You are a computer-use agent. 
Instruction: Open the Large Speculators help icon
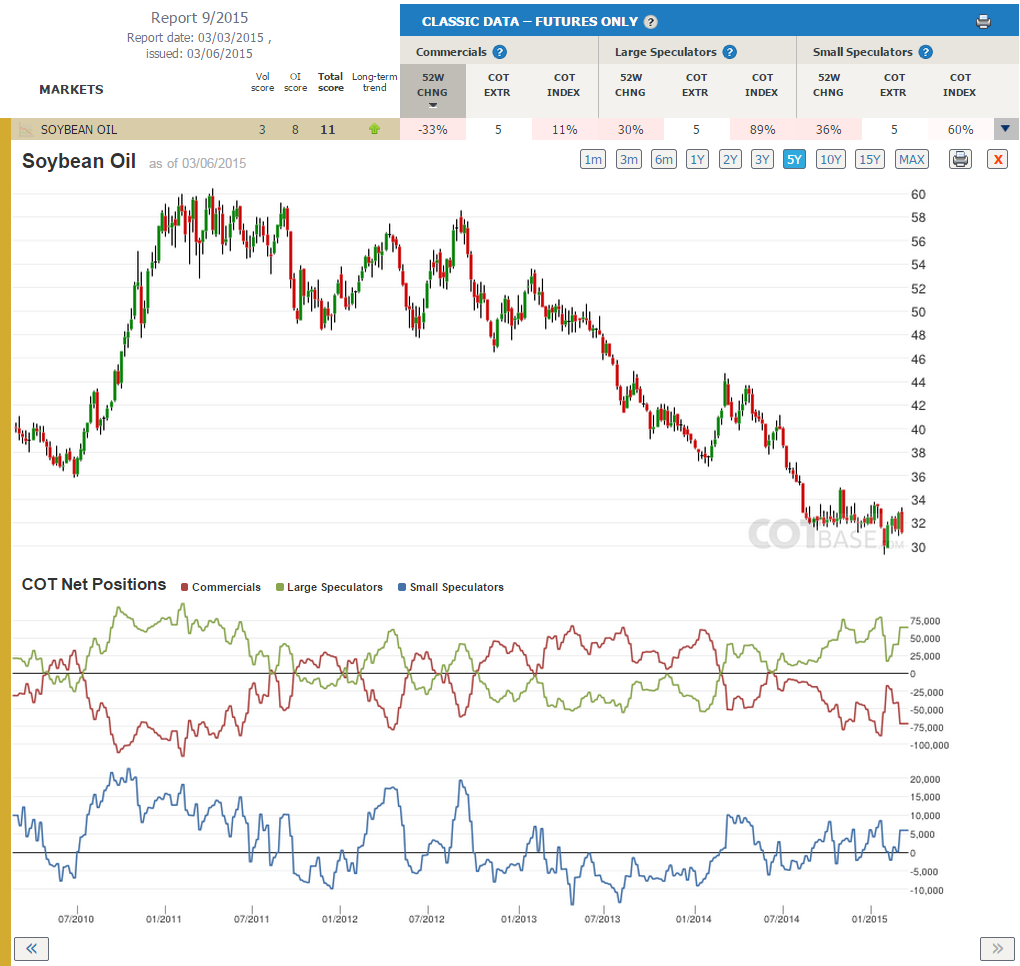[x=730, y=52]
